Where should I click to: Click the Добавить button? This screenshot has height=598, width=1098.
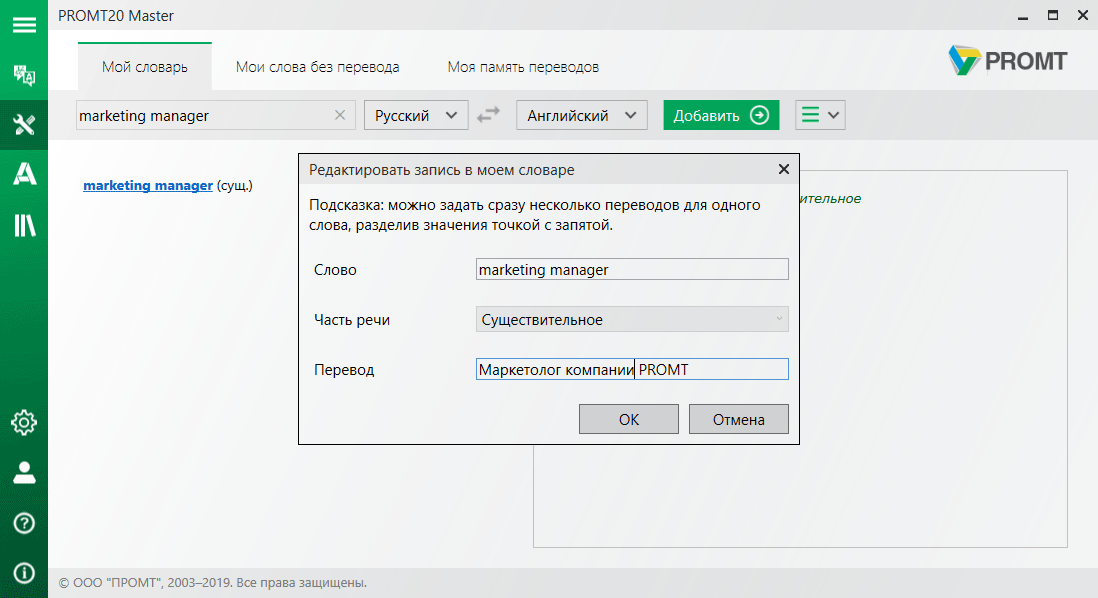coord(721,115)
